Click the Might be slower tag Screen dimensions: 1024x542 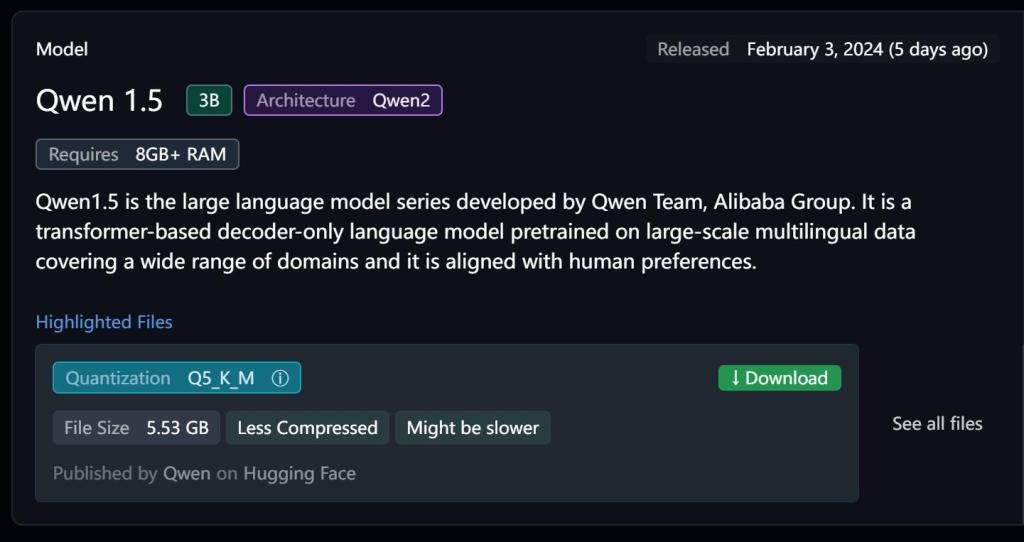point(473,428)
